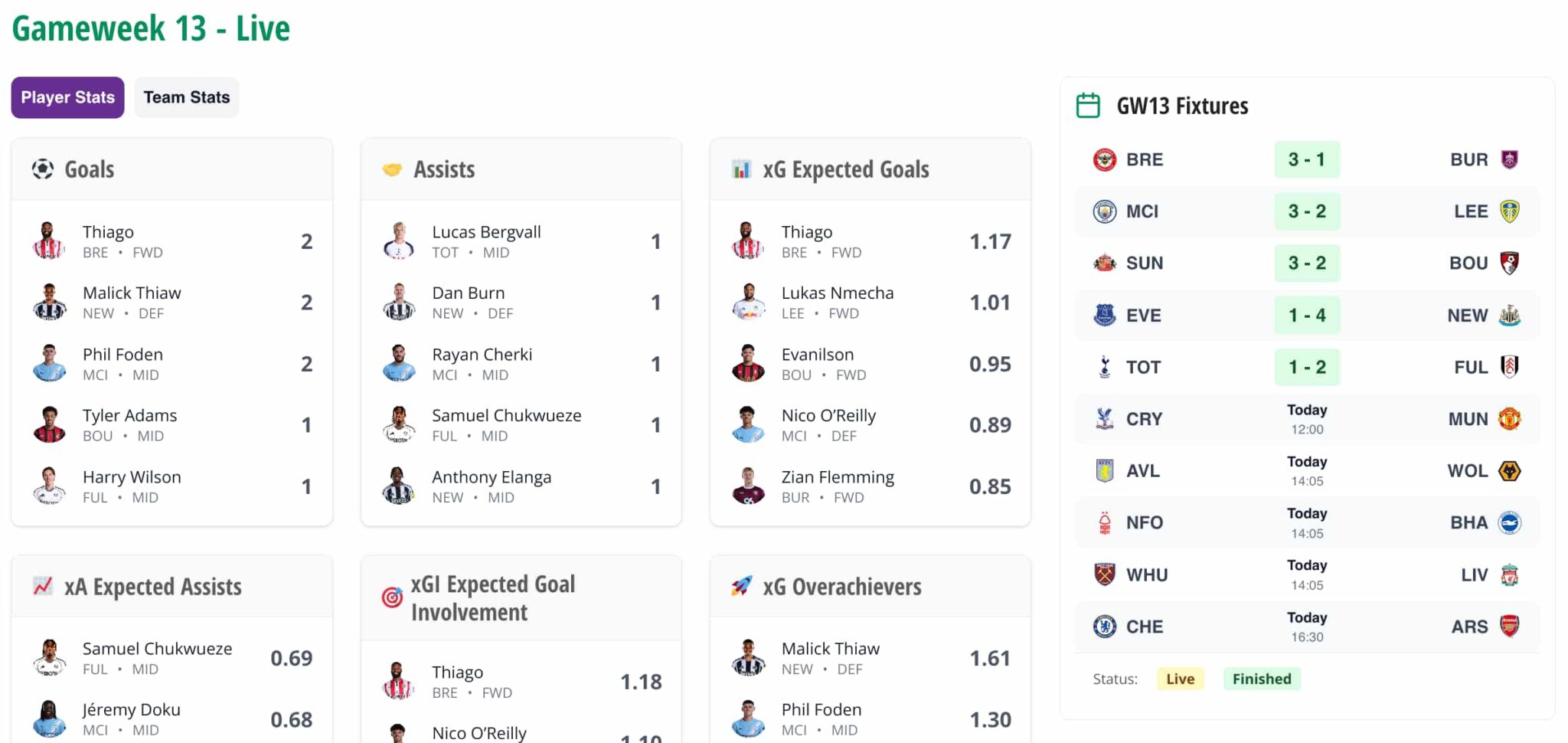Screen dimensions: 1568x743
Task: Expand the BRE 3-1 BUR scoreline
Action: tap(1306, 159)
